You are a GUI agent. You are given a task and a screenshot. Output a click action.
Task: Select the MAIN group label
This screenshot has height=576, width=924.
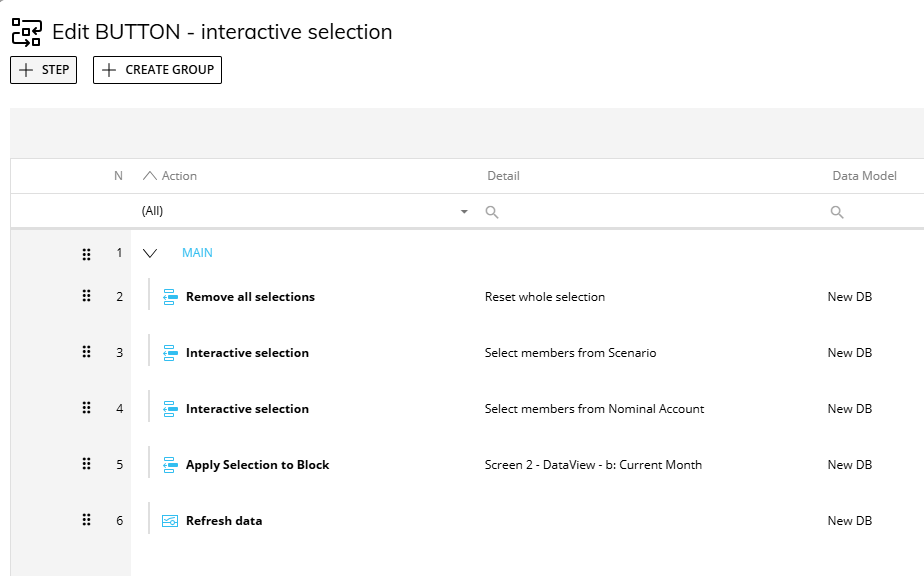click(x=197, y=254)
